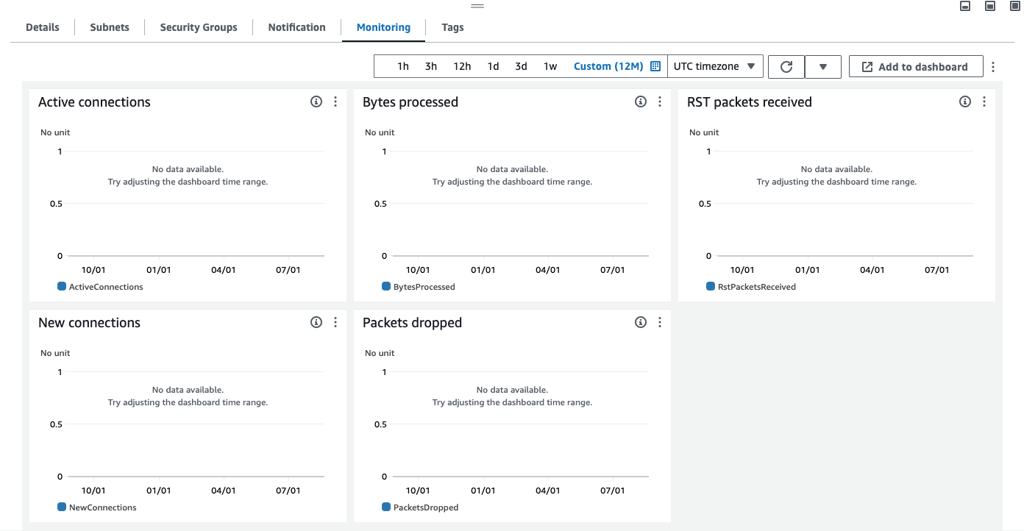Toggle RstPacketsReceived legend color swatch
1024x531 pixels.
pyautogui.click(x=711, y=286)
